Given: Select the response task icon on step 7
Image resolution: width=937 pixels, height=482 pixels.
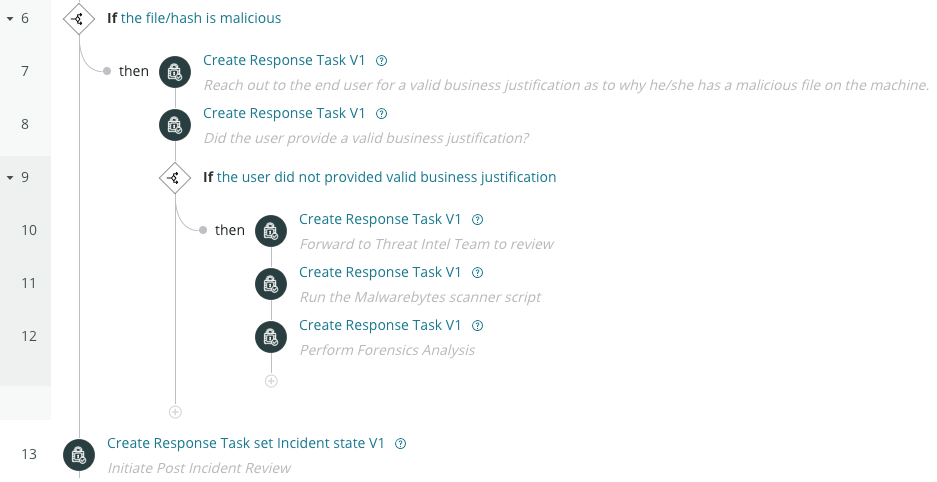Looking at the screenshot, I should [x=175, y=72].
